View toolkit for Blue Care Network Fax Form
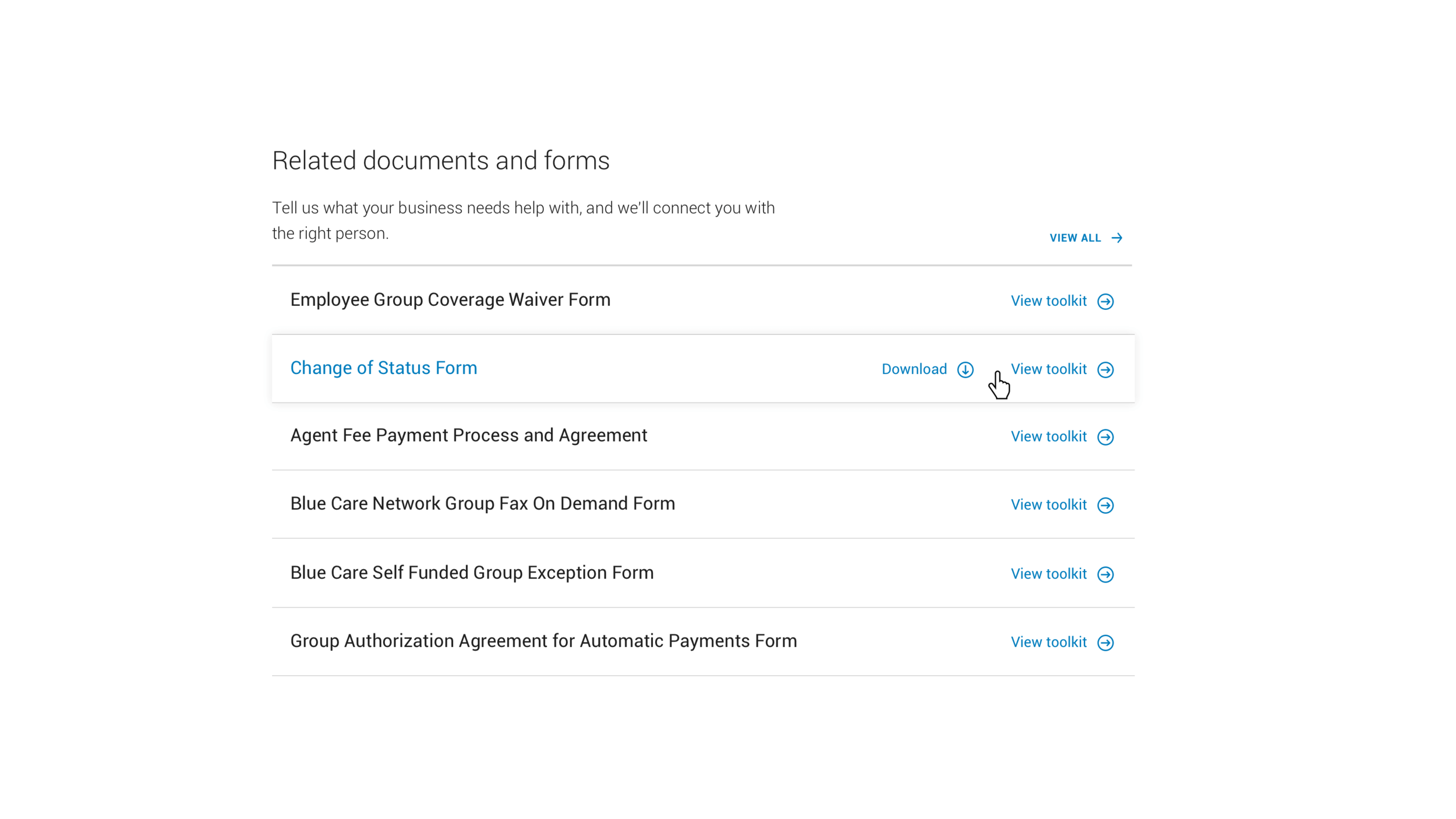 [1048, 504]
